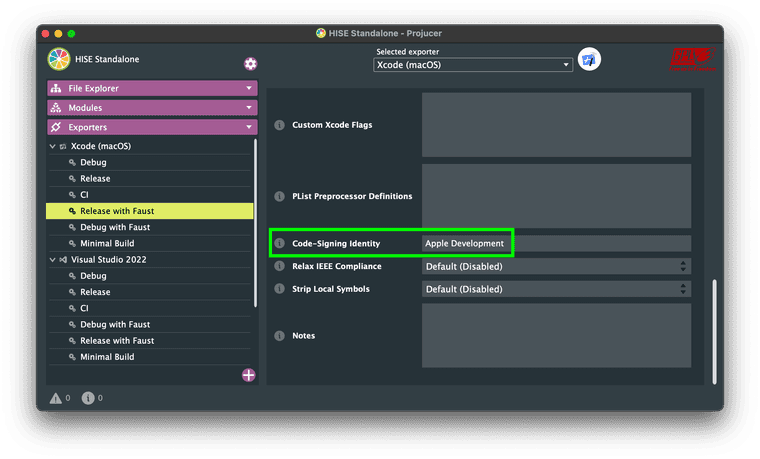The height and width of the screenshot is (459, 760).
Task: Click the info messages icon in status bar
Action: pos(88,398)
